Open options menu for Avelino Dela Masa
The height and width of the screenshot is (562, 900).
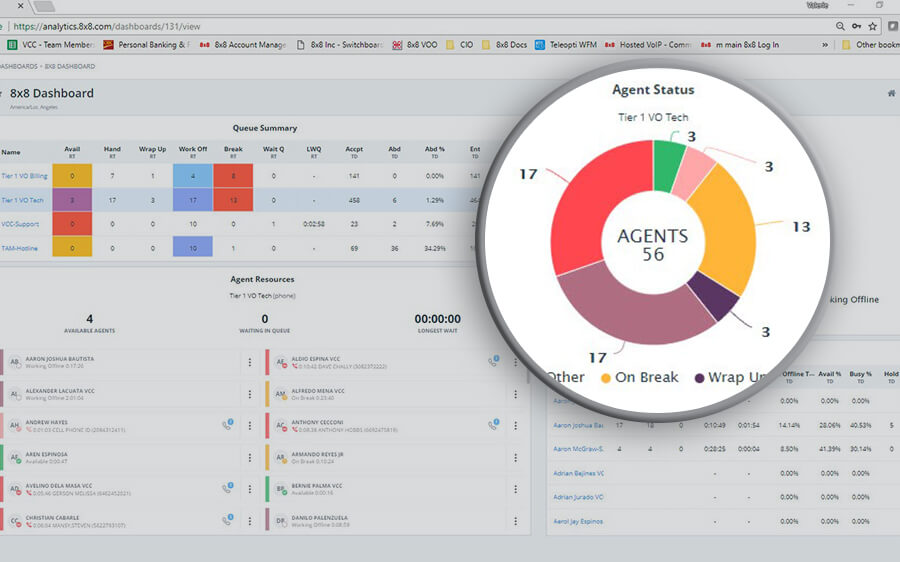250,489
